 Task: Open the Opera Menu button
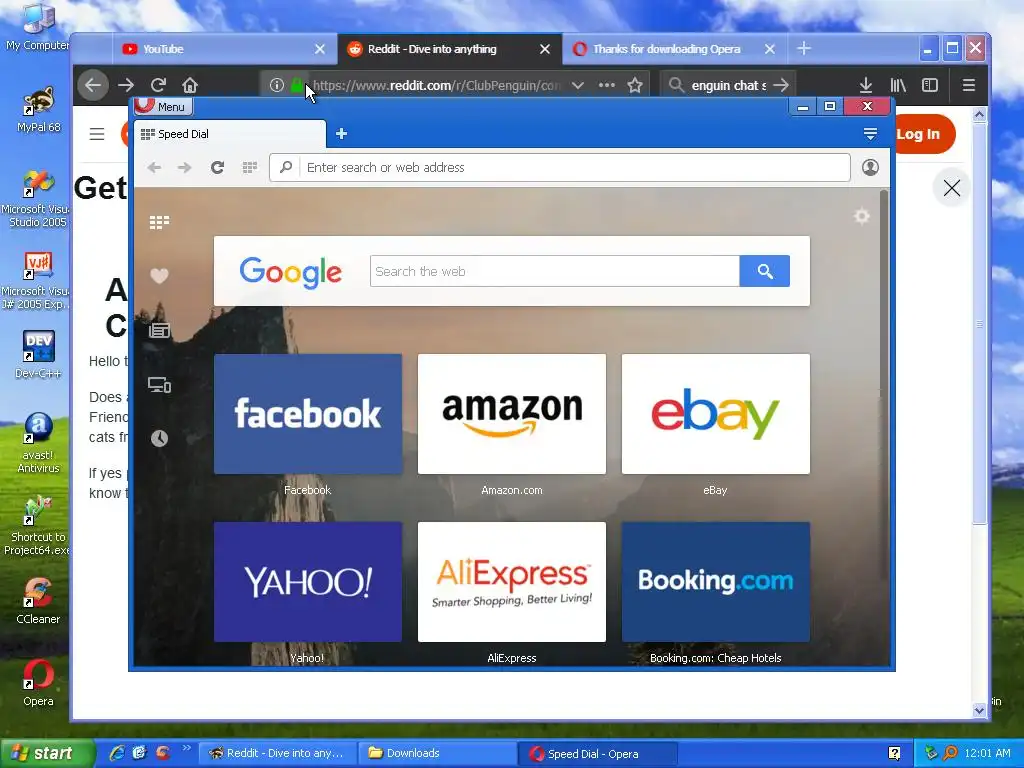point(163,106)
